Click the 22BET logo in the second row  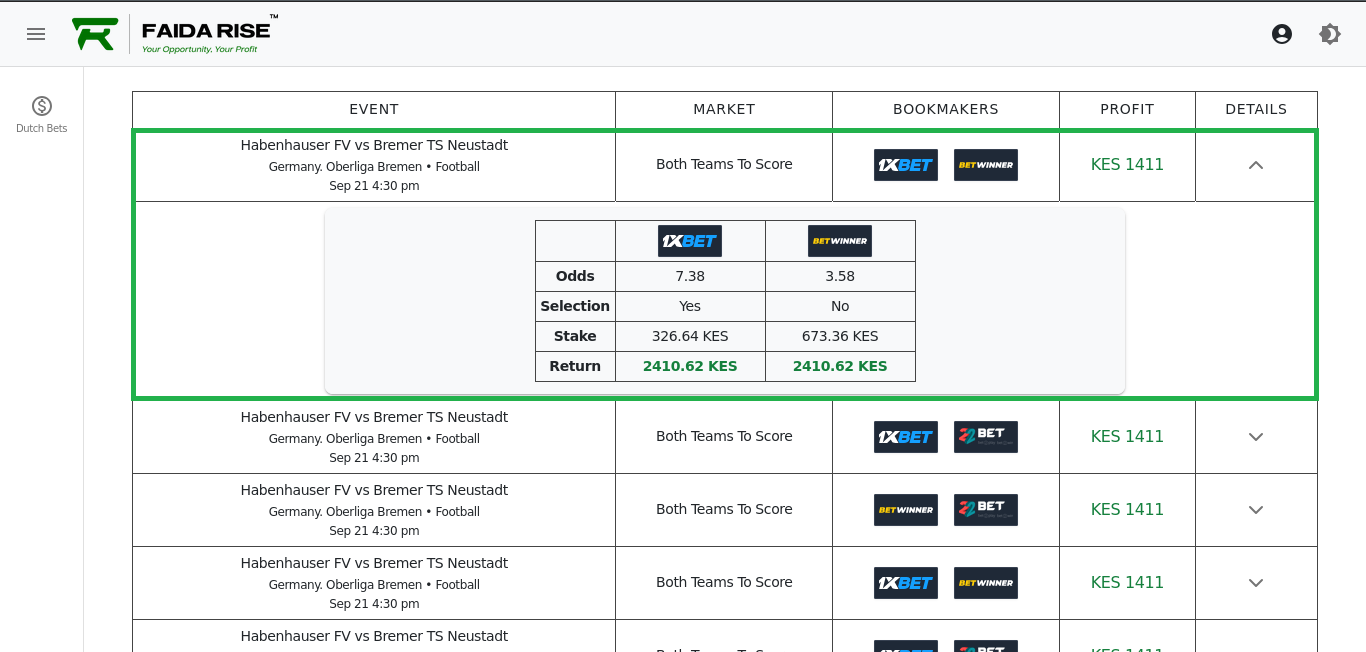point(986,436)
